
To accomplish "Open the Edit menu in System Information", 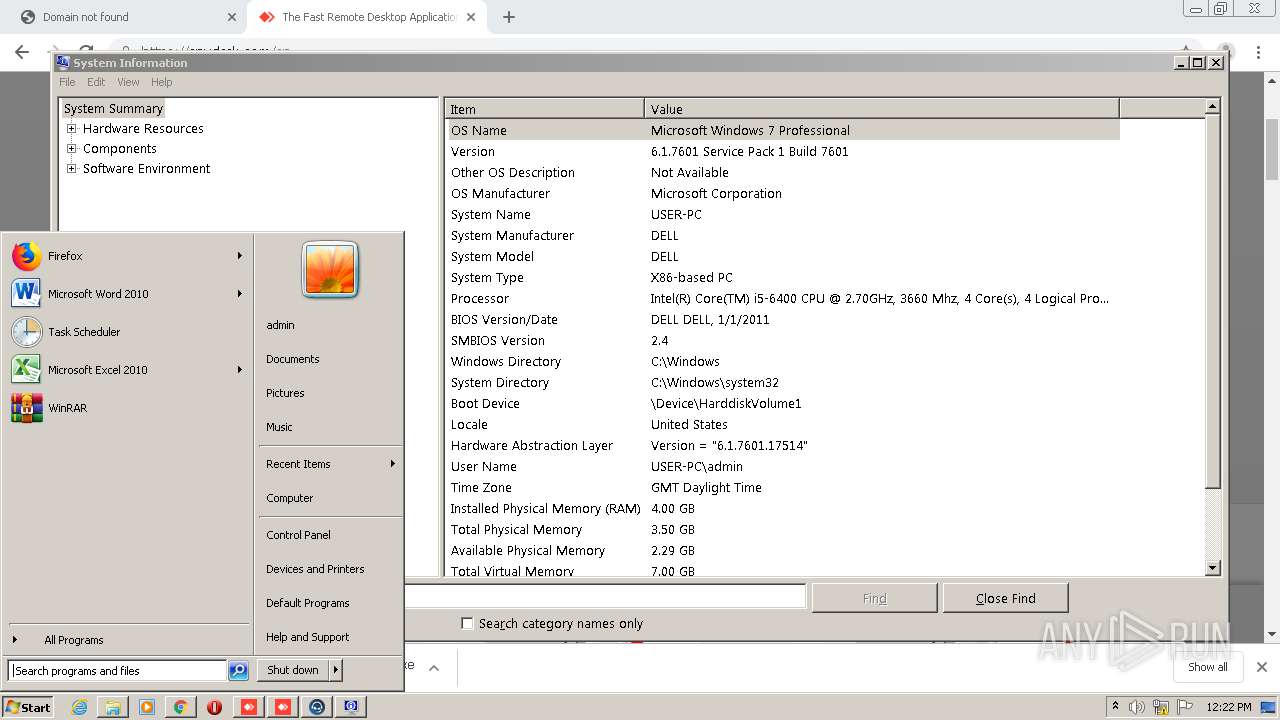I will click(x=96, y=82).
